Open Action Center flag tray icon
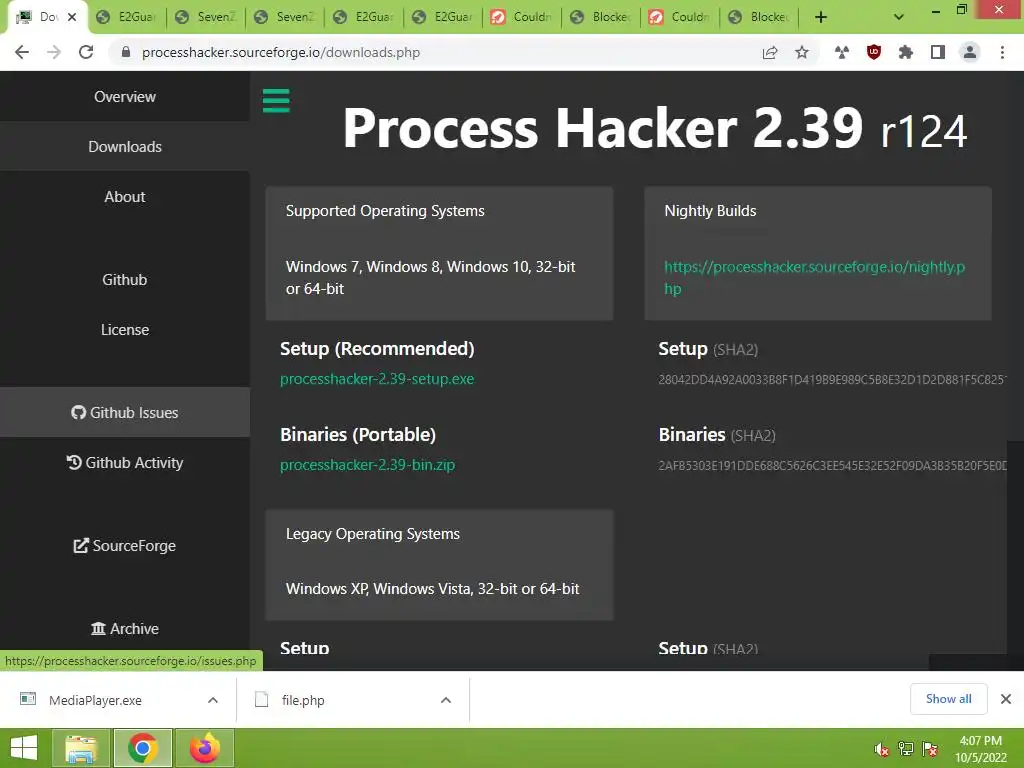 pos(930,749)
